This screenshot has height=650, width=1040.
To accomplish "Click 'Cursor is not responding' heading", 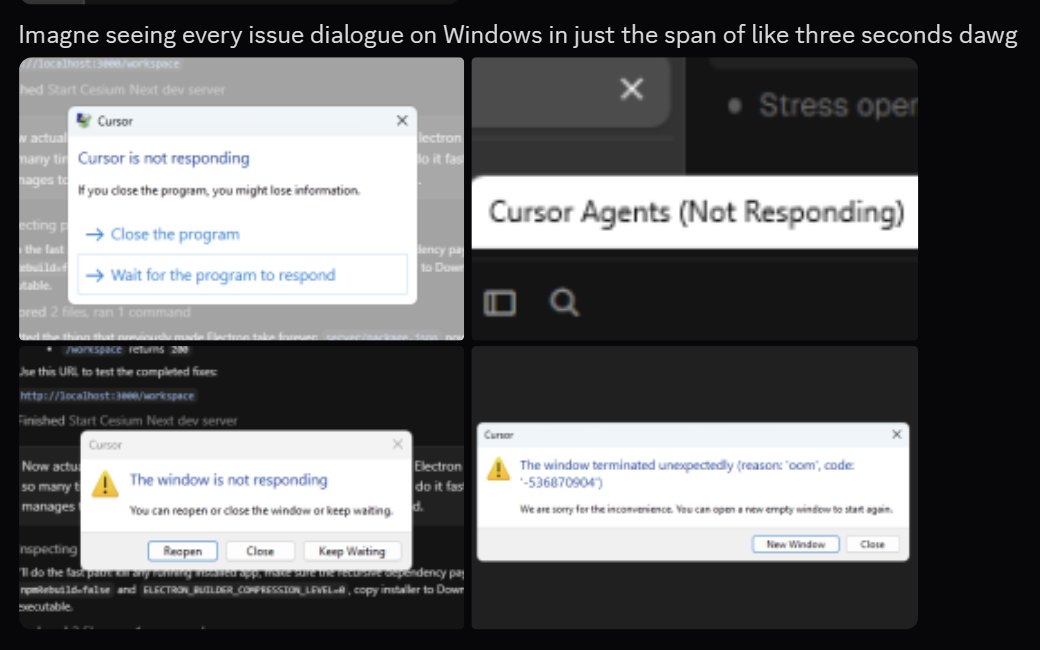I will (x=164, y=158).
